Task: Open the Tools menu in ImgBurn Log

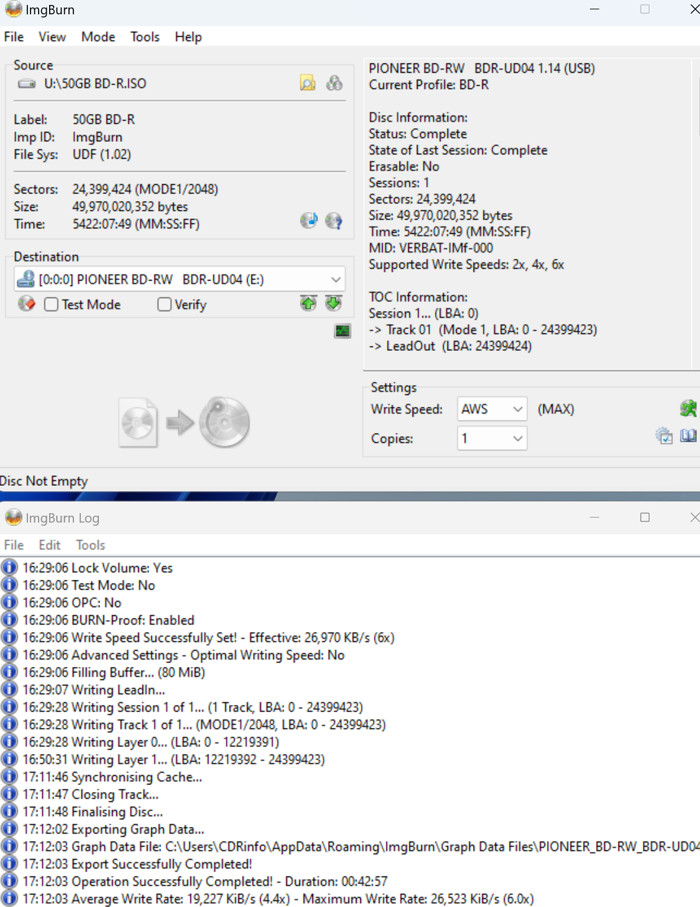Action: pos(91,545)
